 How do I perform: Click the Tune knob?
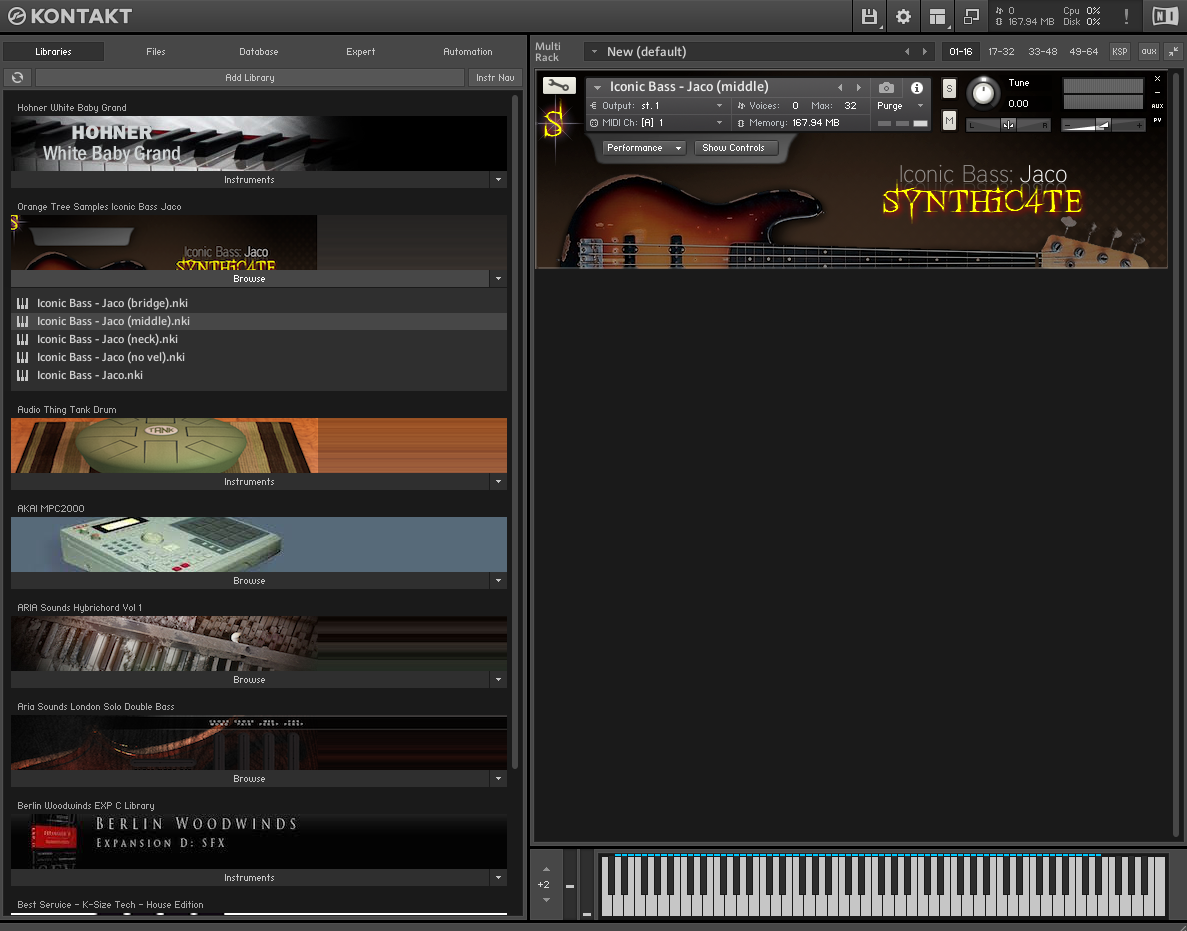(983, 92)
